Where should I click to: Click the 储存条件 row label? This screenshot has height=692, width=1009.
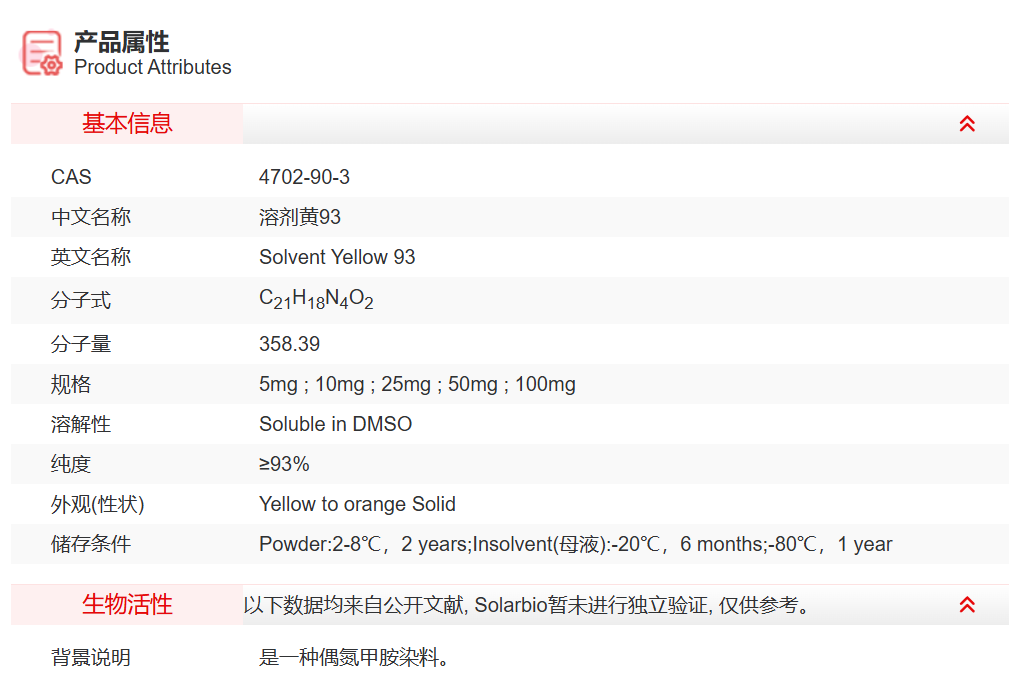click(91, 544)
